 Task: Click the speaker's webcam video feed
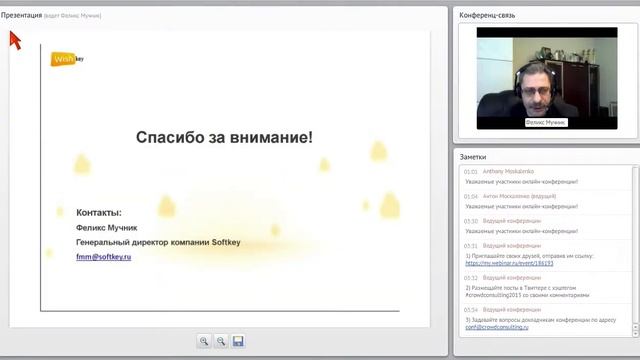tap(547, 78)
